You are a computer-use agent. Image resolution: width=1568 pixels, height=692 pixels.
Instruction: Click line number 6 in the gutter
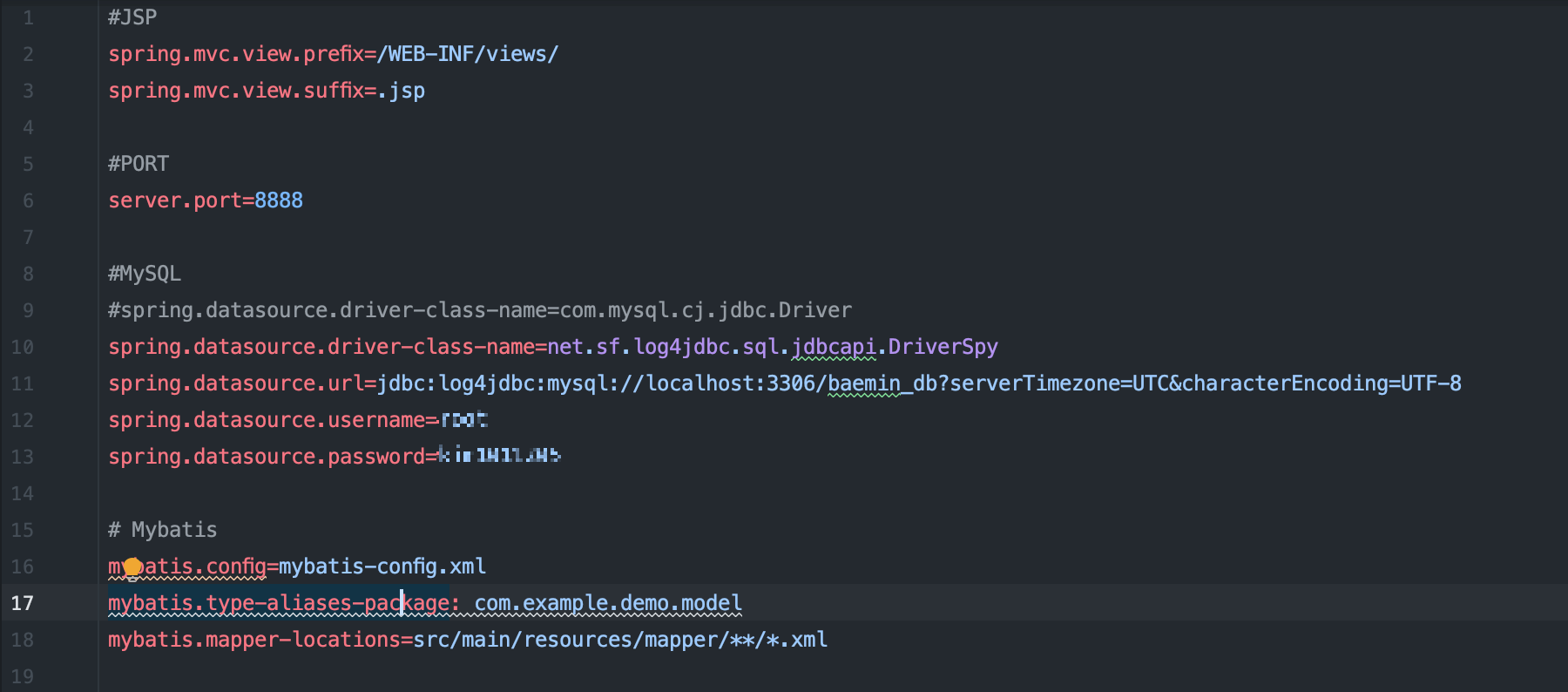pyautogui.click(x=28, y=200)
